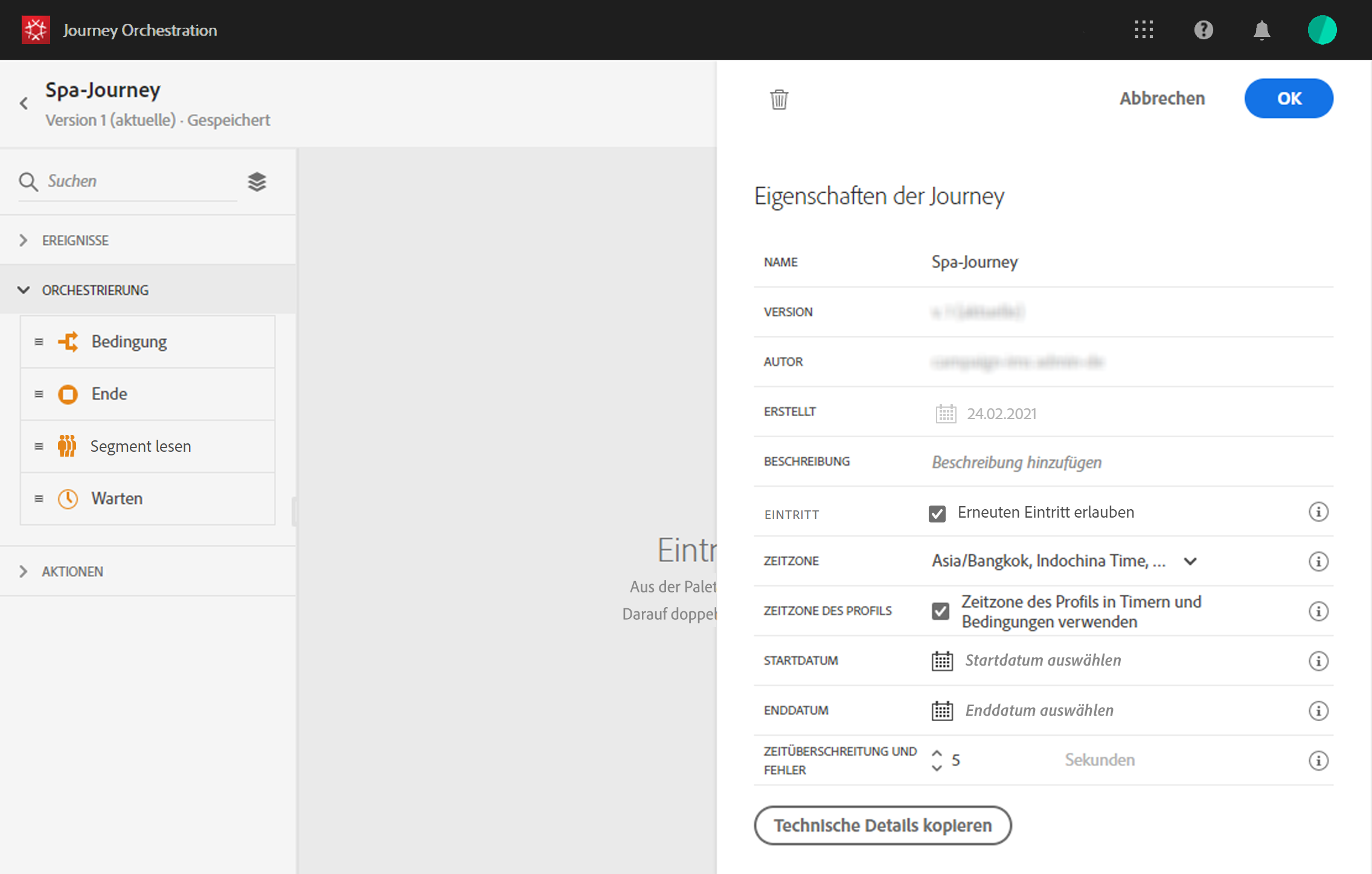Select the Bedingung activity icon
Viewport: 1372px width, 874px height.
68,342
